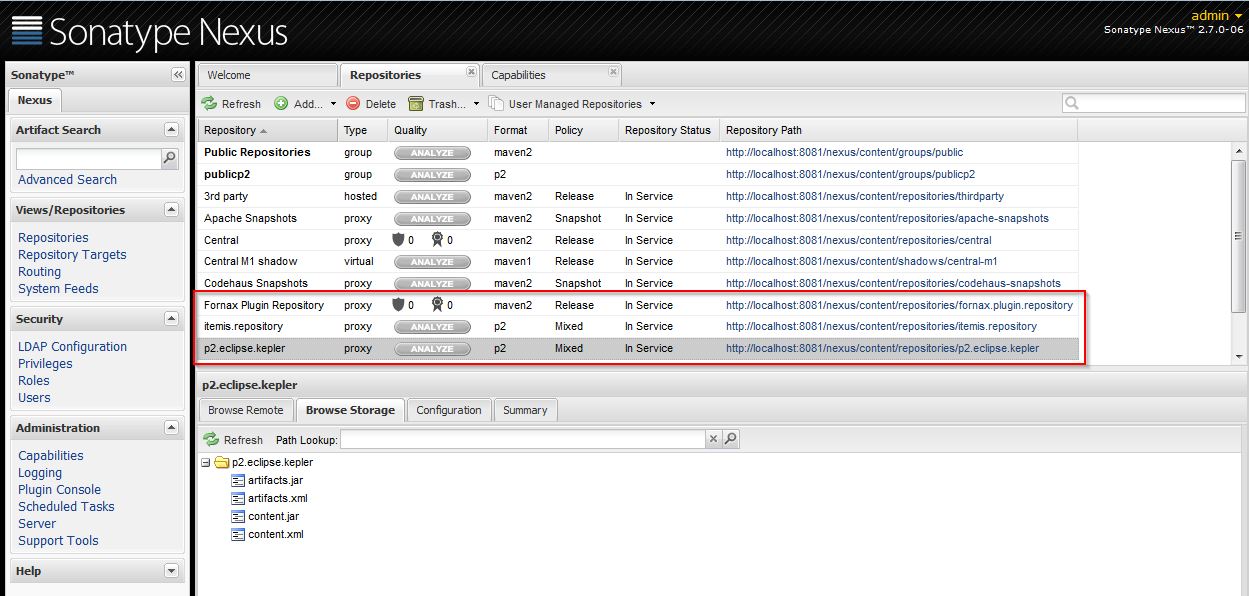Select artifacts.jar in the storage tree
1249x596 pixels.
tap(275, 480)
